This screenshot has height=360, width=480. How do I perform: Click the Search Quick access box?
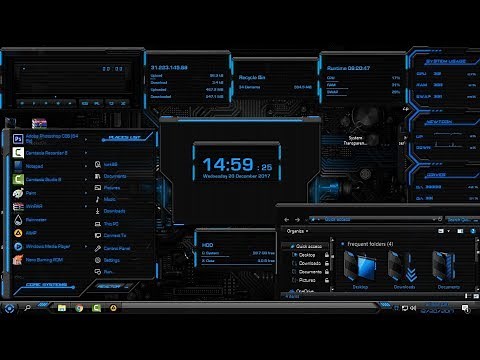coord(462,220)
